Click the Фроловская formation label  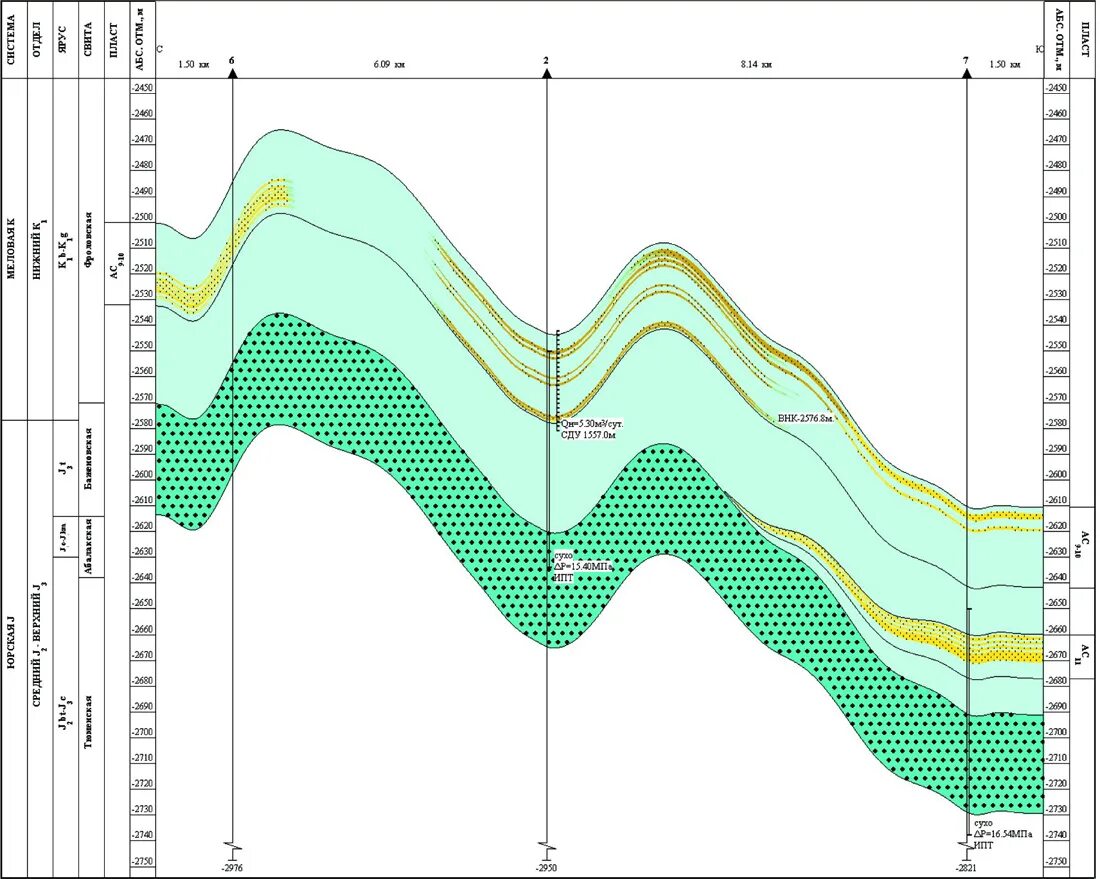[x=89, y=241]
